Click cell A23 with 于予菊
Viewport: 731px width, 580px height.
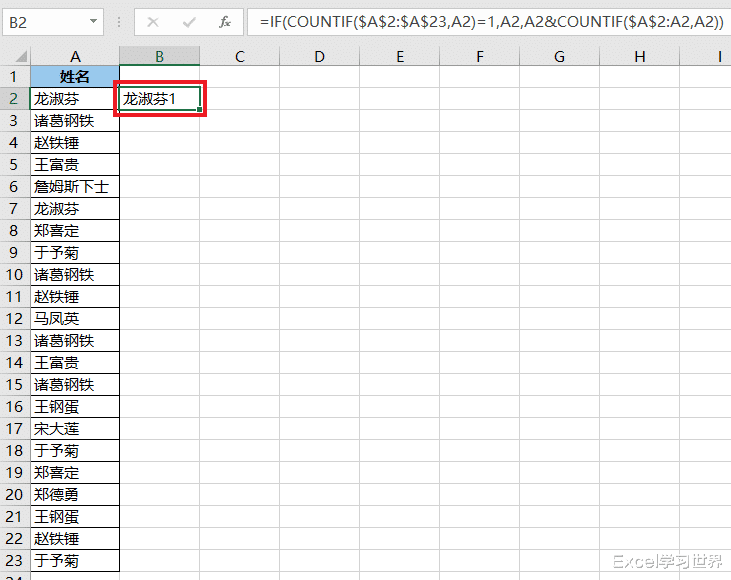click(75, 560)
